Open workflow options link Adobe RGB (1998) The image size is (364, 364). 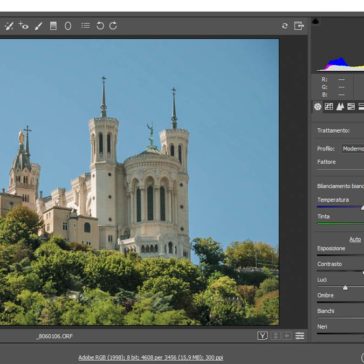pos(151,358)
